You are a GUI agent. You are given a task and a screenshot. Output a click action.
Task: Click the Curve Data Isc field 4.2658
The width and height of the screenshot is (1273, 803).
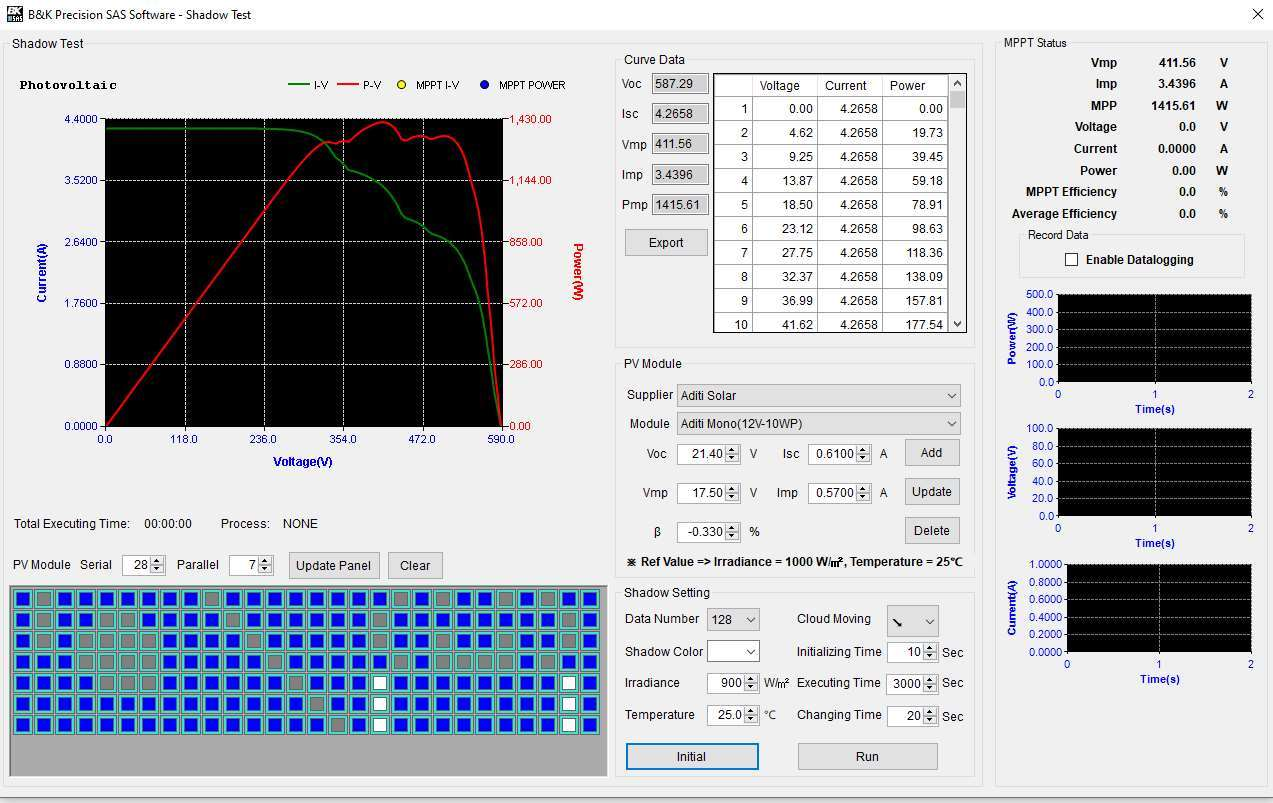tap(680, 114)
